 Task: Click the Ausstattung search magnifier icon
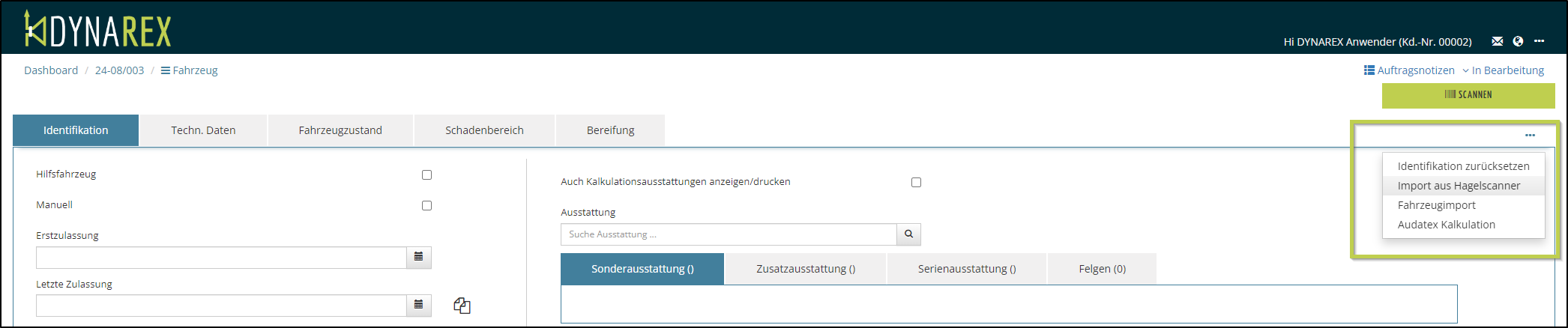pos(908,234)
